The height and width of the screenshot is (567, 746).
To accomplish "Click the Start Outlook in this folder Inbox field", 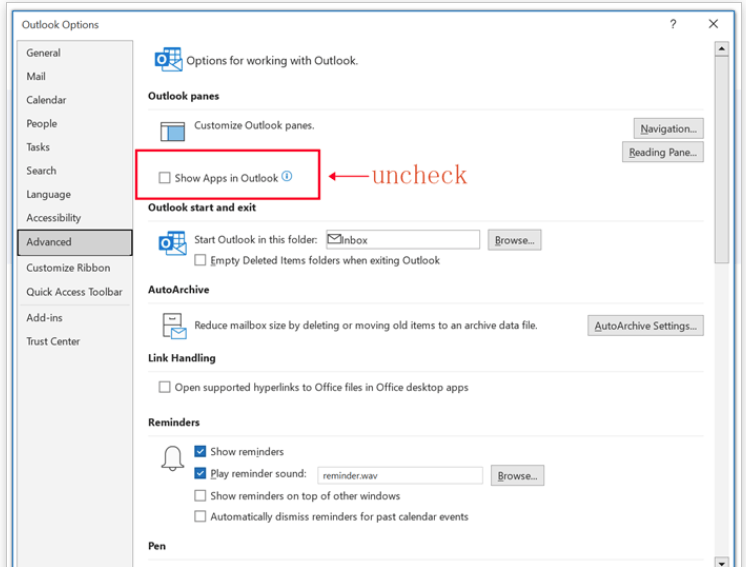I will [403, 240].
